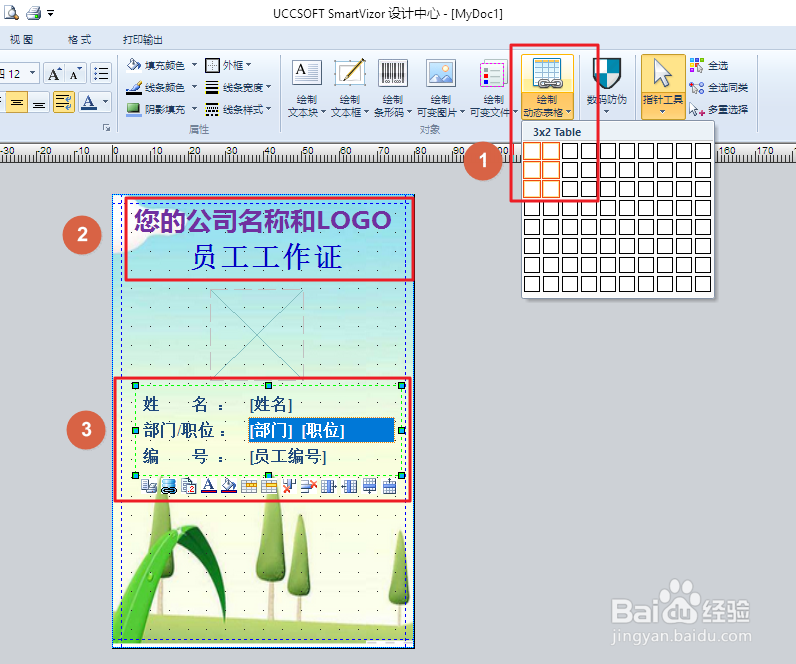Select the 绘制可变文件 variable file tool
The image size is (796, 664).
pyautogui.click(x=493, y=88)
